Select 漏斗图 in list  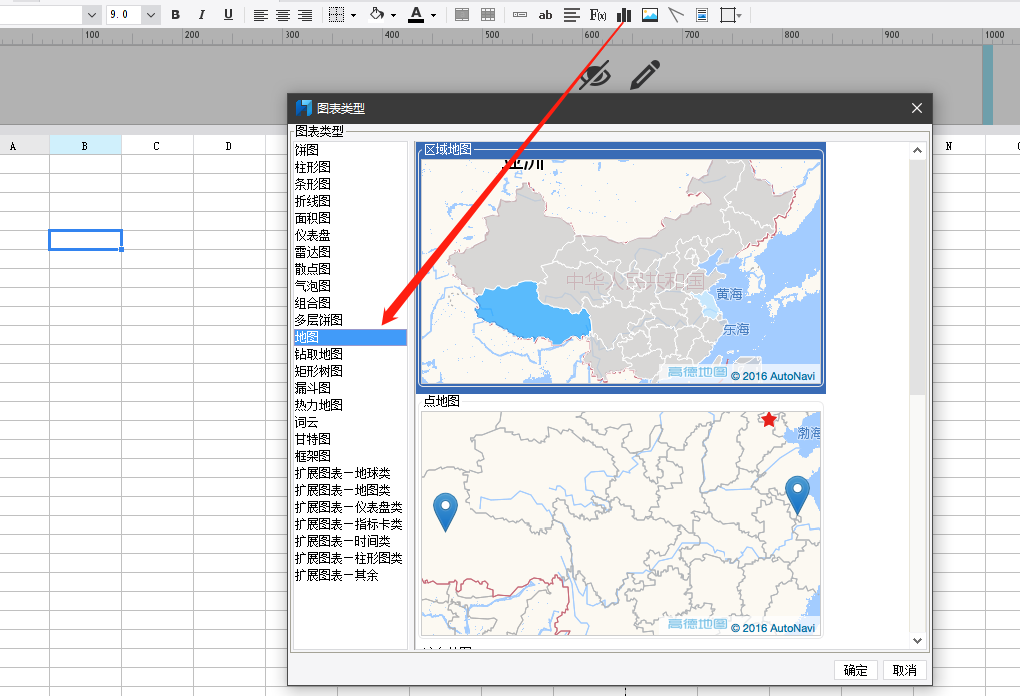pos(350,388)
